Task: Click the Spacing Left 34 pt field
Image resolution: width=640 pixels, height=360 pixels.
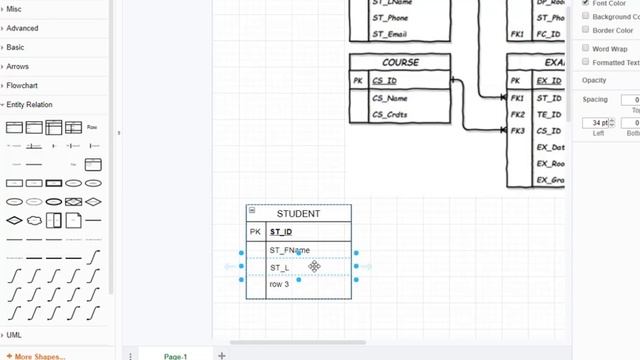Action: [x=596, y=123]
